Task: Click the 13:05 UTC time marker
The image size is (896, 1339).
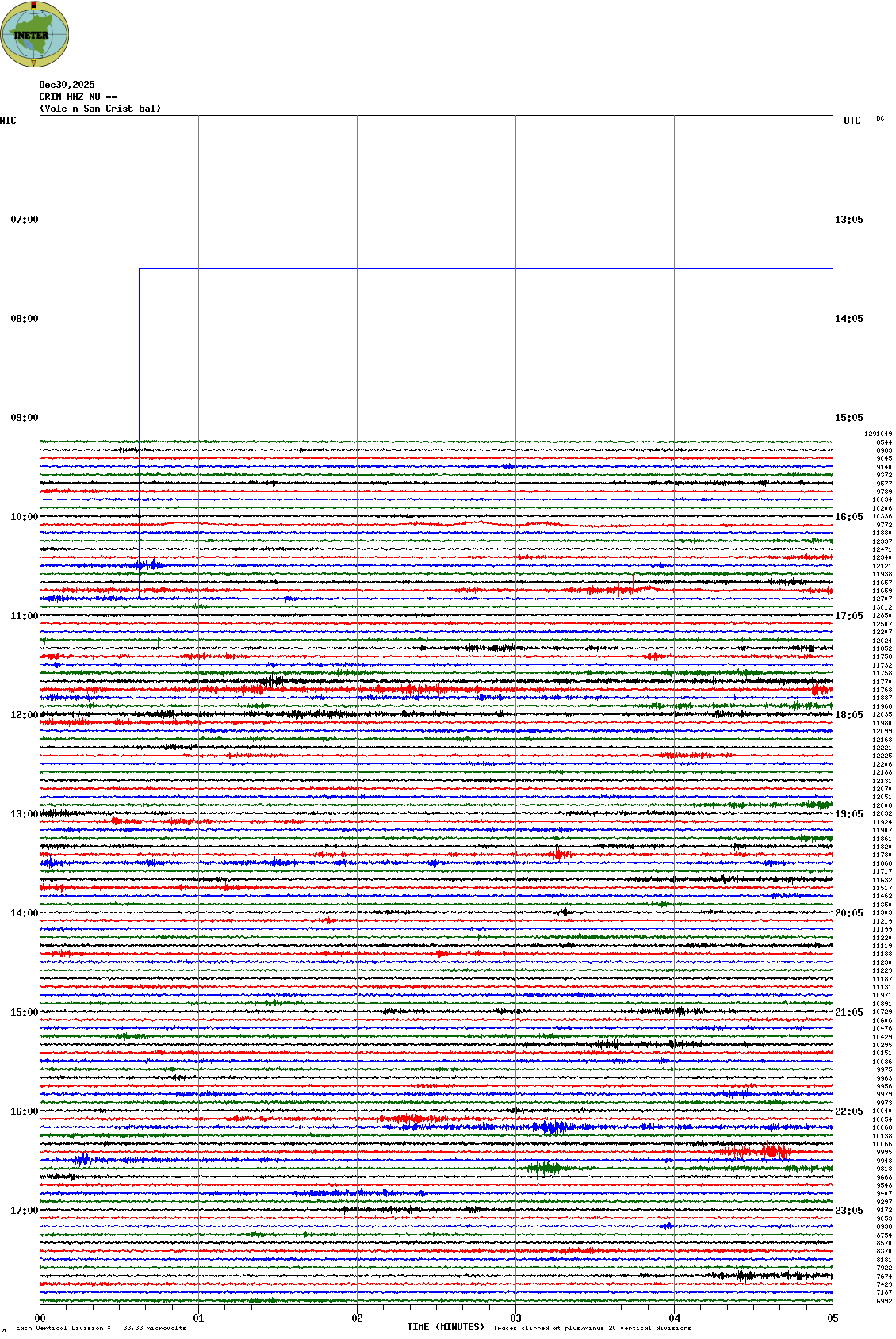Action: [x=849, y=220]
